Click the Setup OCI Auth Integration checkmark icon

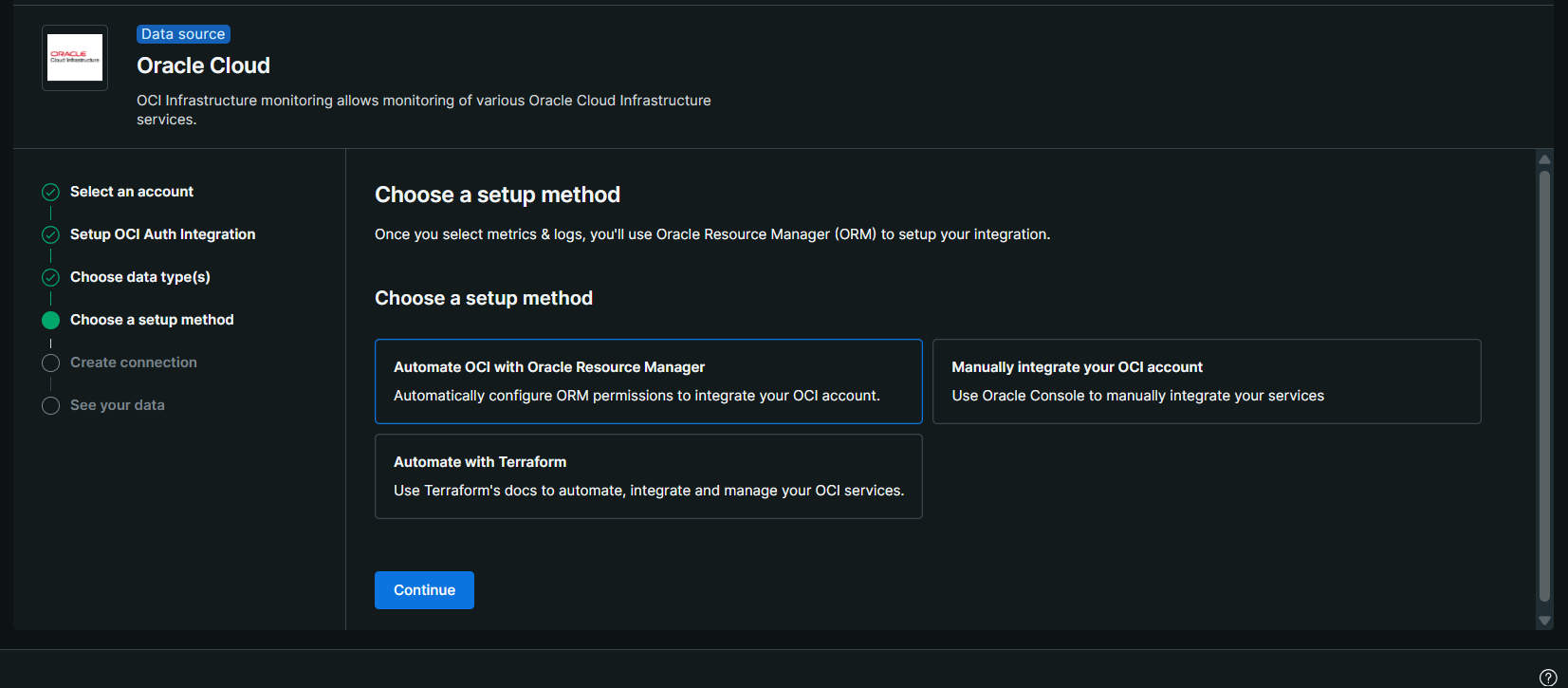[51, 235]
